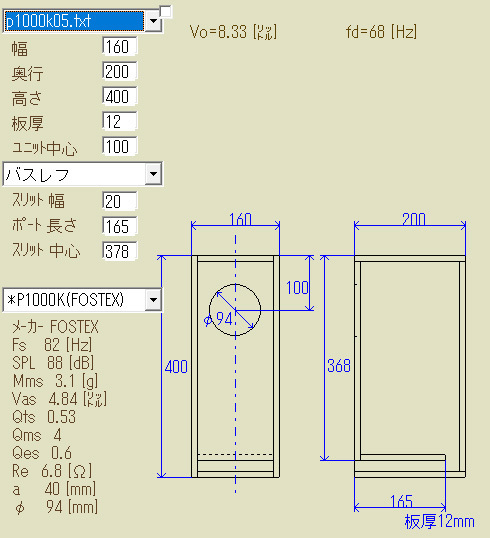Image resolution: width=490 pixels, height=538 pixels.
Task: Open the *P1000K(FOSTEX) speaker unit dropdown arrow
Action: (x=153, y=300)
